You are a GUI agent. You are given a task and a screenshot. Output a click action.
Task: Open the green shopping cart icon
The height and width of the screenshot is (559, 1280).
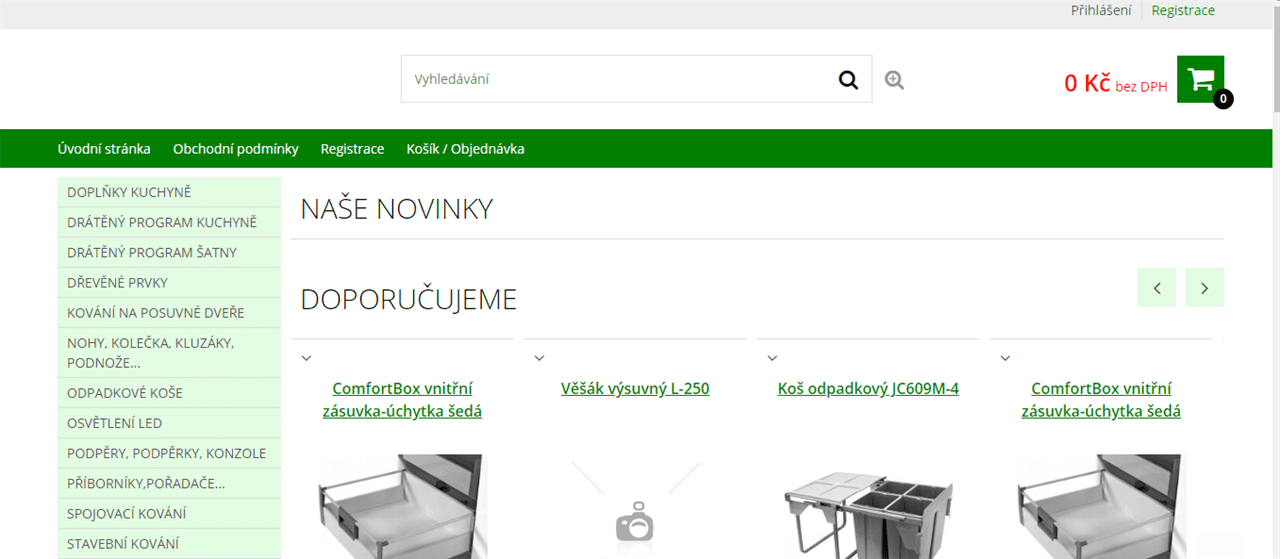coord(1200,79)
